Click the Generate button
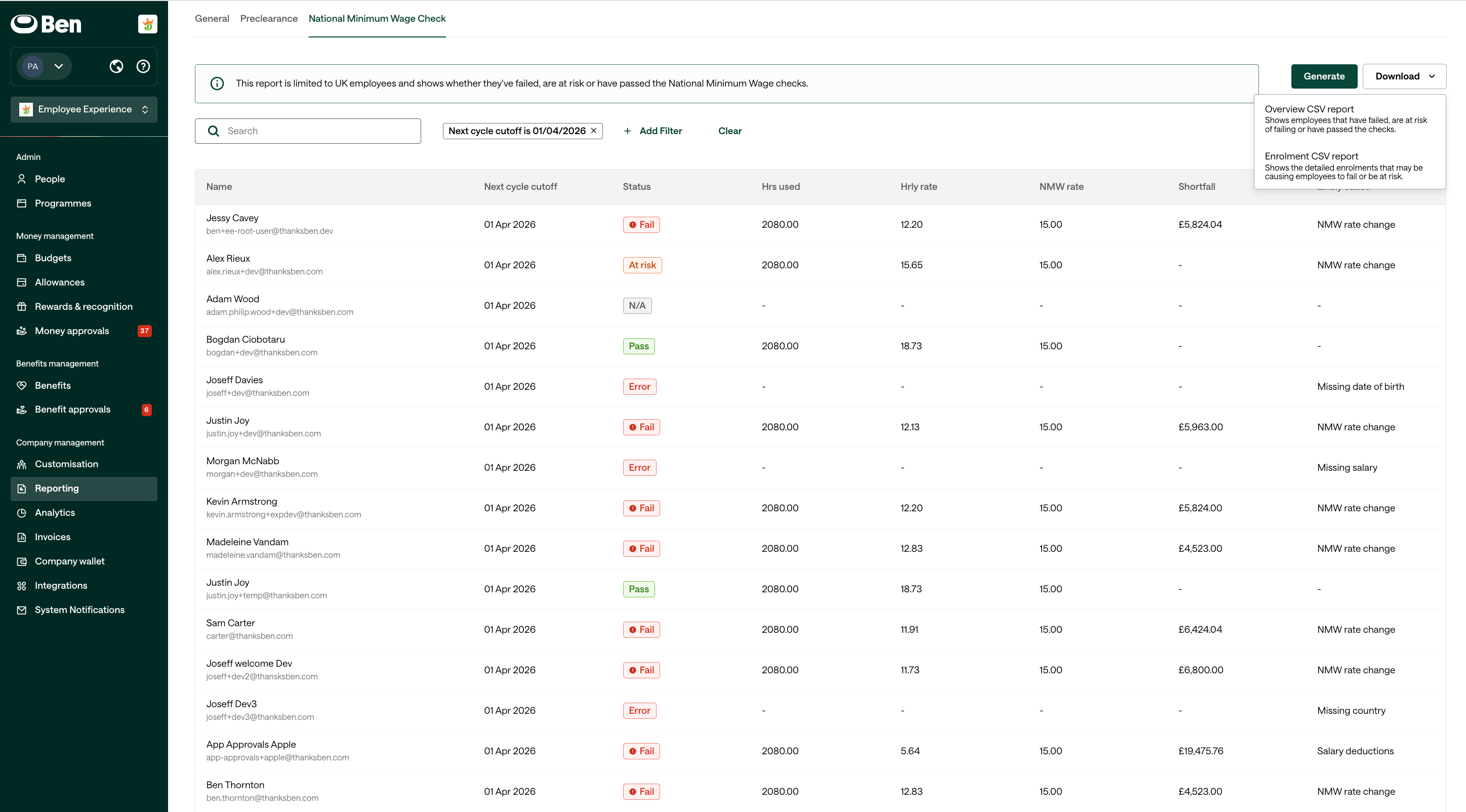The width and height of the screenshot is (1466, 812). pos(1324,76)
